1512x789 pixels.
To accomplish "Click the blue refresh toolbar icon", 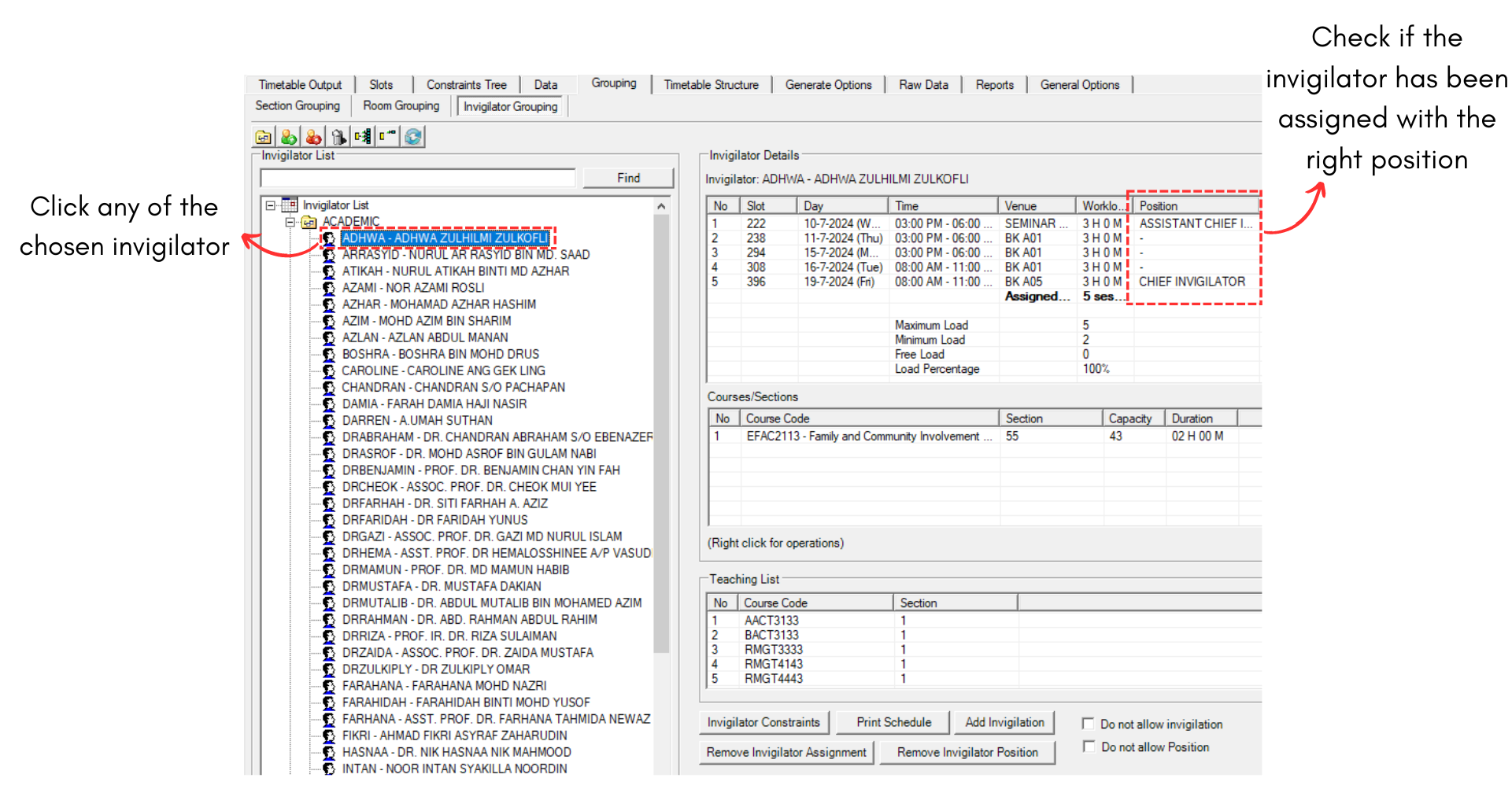I will point(413,137).
